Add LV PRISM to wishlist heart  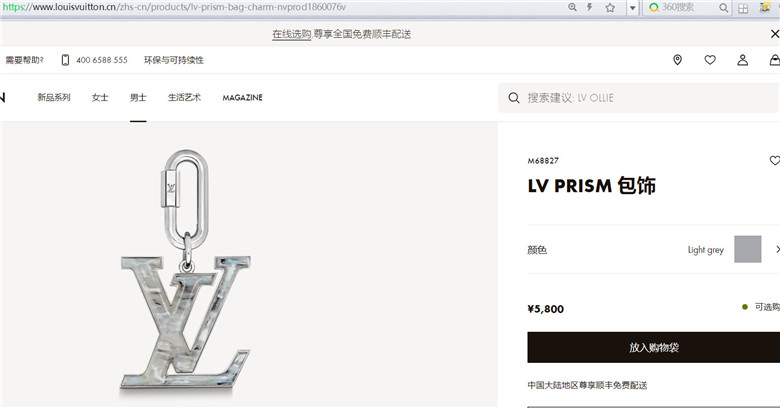click(775, 160)
